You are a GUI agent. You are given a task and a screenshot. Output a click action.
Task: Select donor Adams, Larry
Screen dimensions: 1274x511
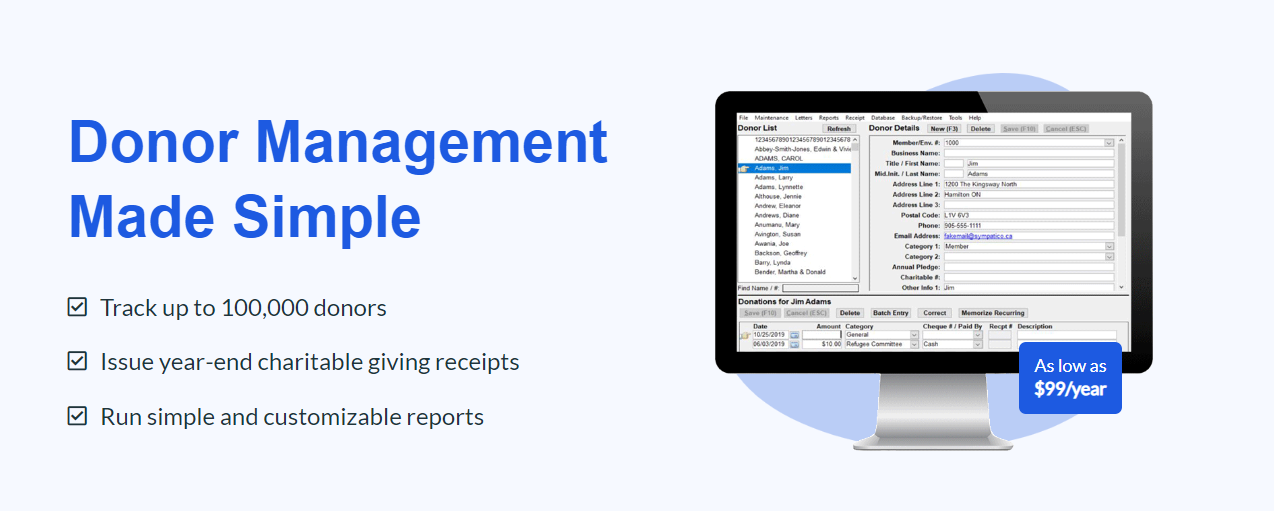[774, 178]
